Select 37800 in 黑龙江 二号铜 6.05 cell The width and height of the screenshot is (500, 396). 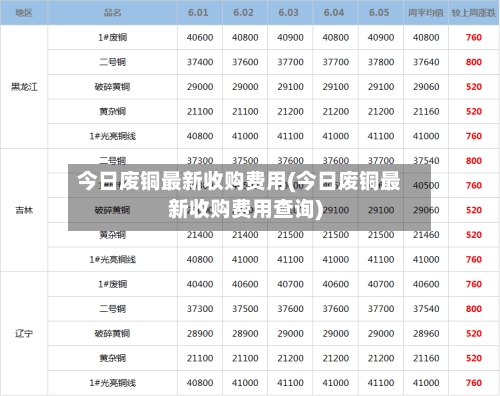[x=381, y=62]
